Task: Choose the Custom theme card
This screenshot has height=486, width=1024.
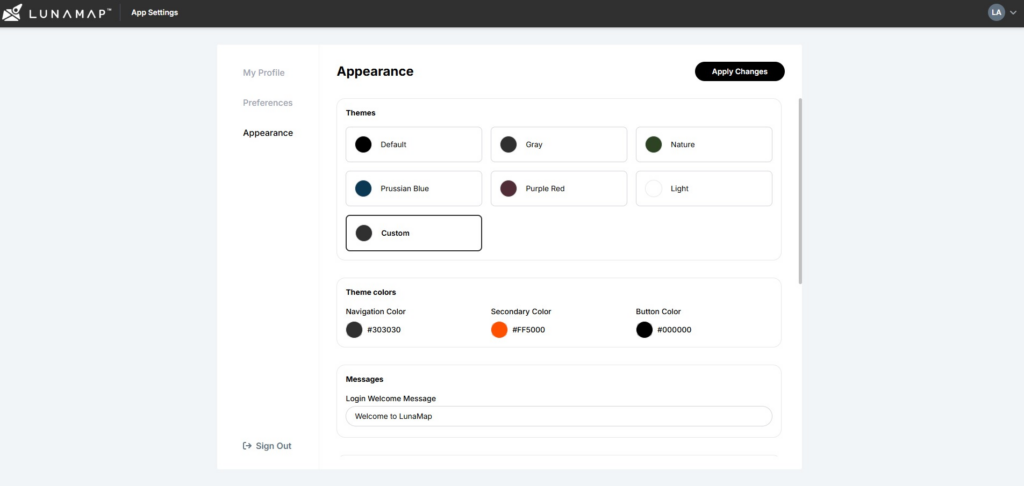Action: 413,233
